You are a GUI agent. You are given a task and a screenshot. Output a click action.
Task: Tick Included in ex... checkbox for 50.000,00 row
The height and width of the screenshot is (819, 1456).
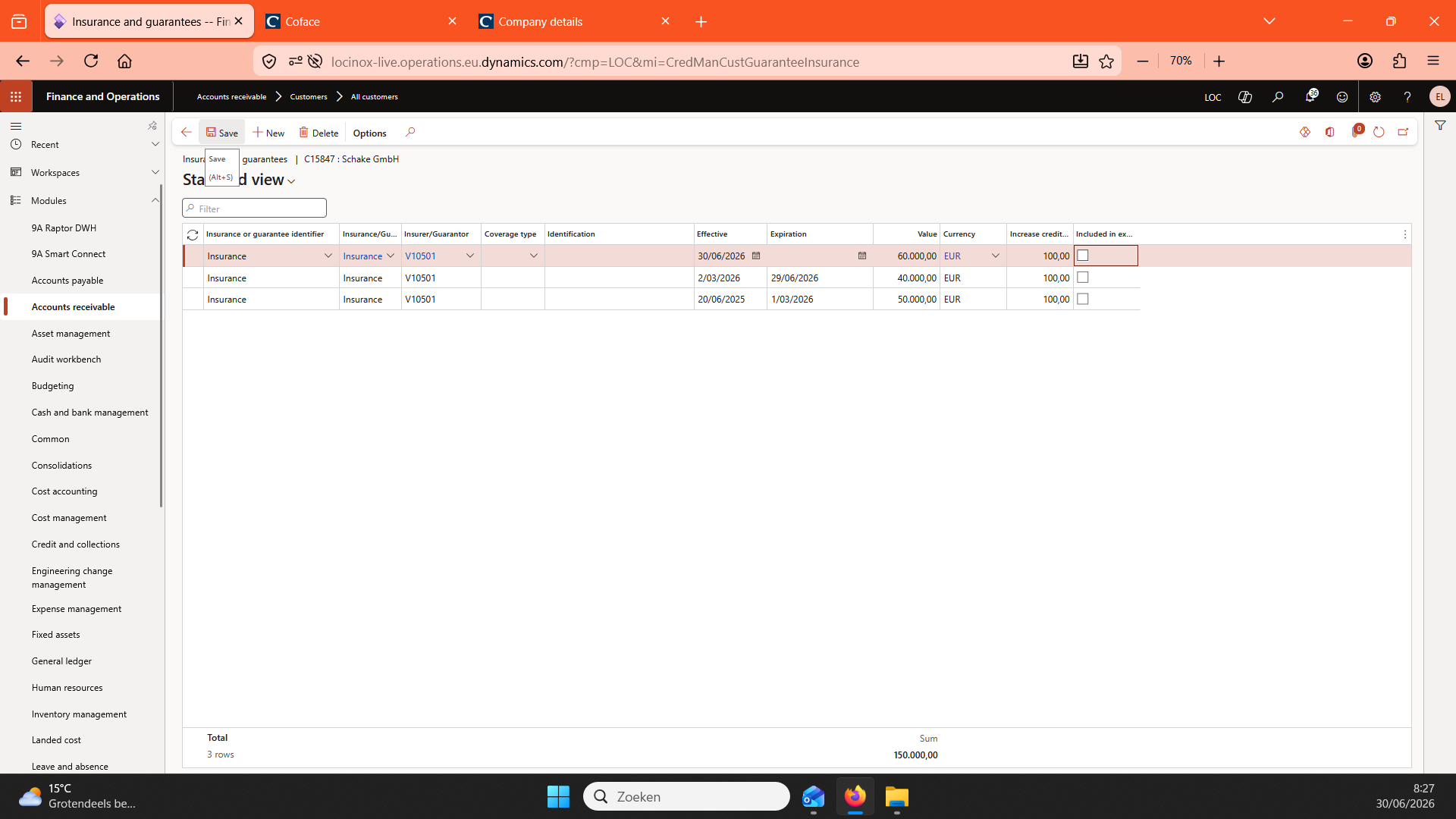1083,299
